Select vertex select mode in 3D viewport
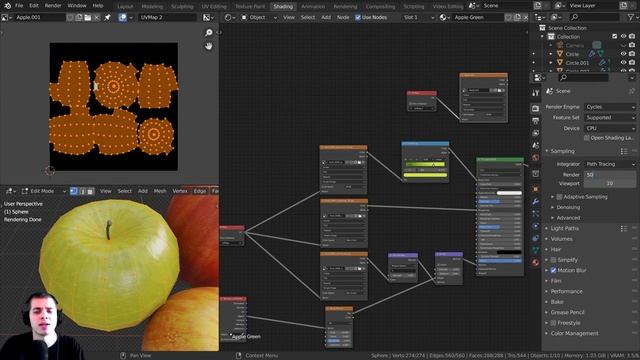The image size is (640, 360). pyautogui.click(x=74, y=191)
